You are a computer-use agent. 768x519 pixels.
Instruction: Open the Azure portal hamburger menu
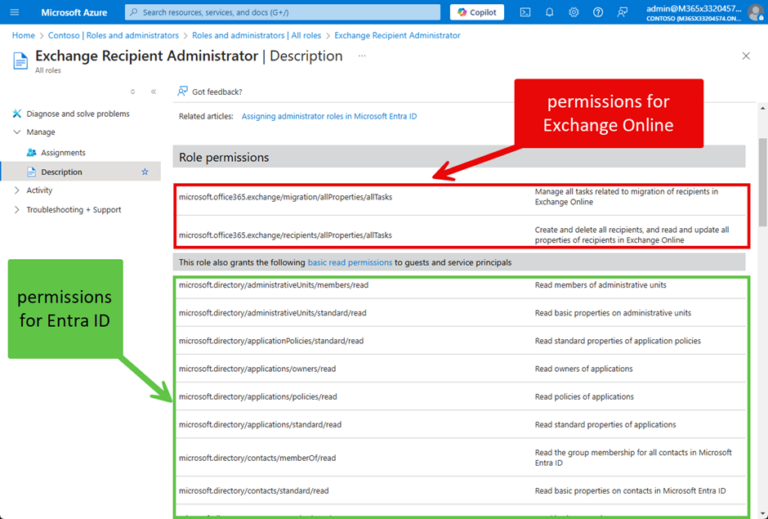(14, 12)
